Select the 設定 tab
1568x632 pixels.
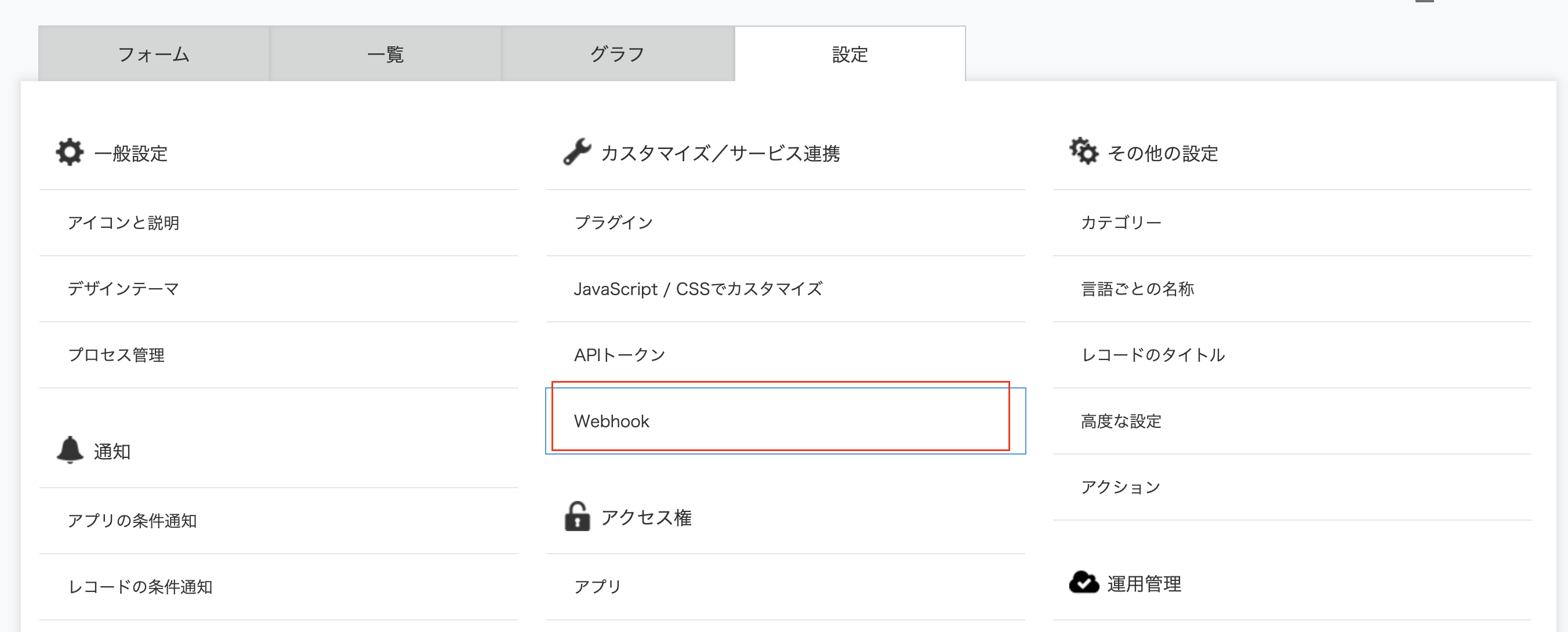pyautogui.click(x=850, y=53)
